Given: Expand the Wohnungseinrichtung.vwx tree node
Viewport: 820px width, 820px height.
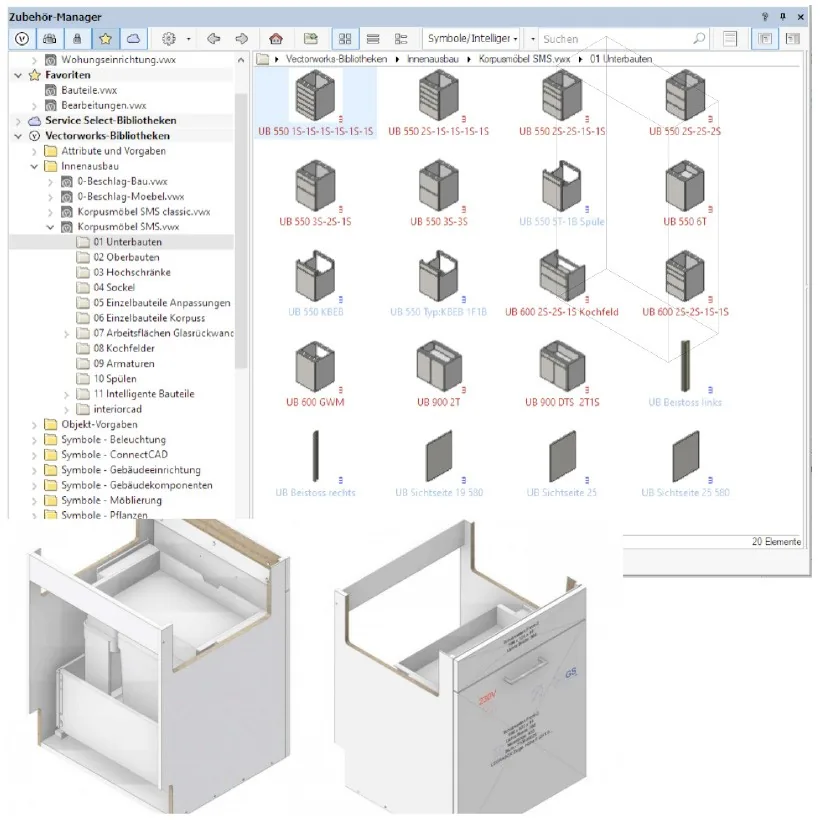Looking at the screenshot, I should click(35, 60).
